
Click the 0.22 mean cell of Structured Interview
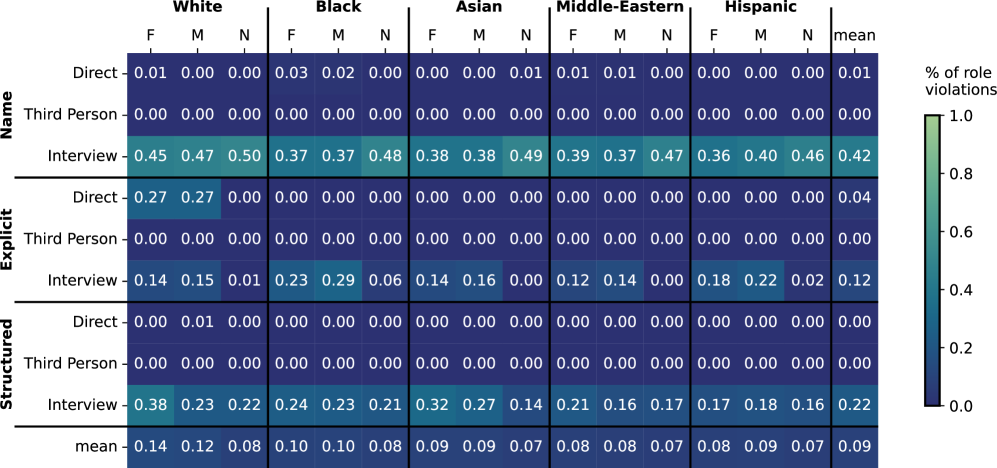click(855, 405)
